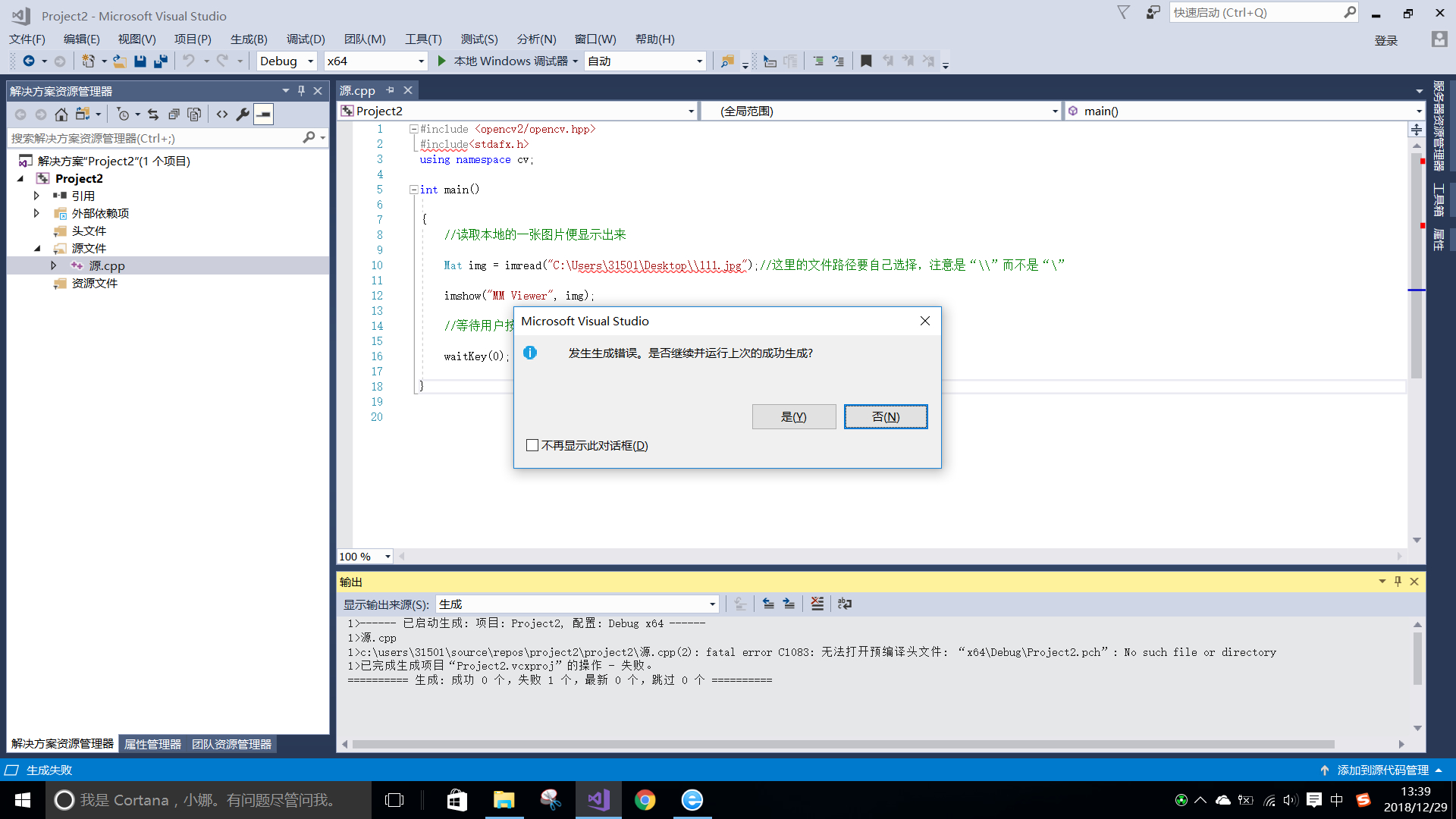
Task: Open the 100 % zoom dropdown
Action: (365, 556)
